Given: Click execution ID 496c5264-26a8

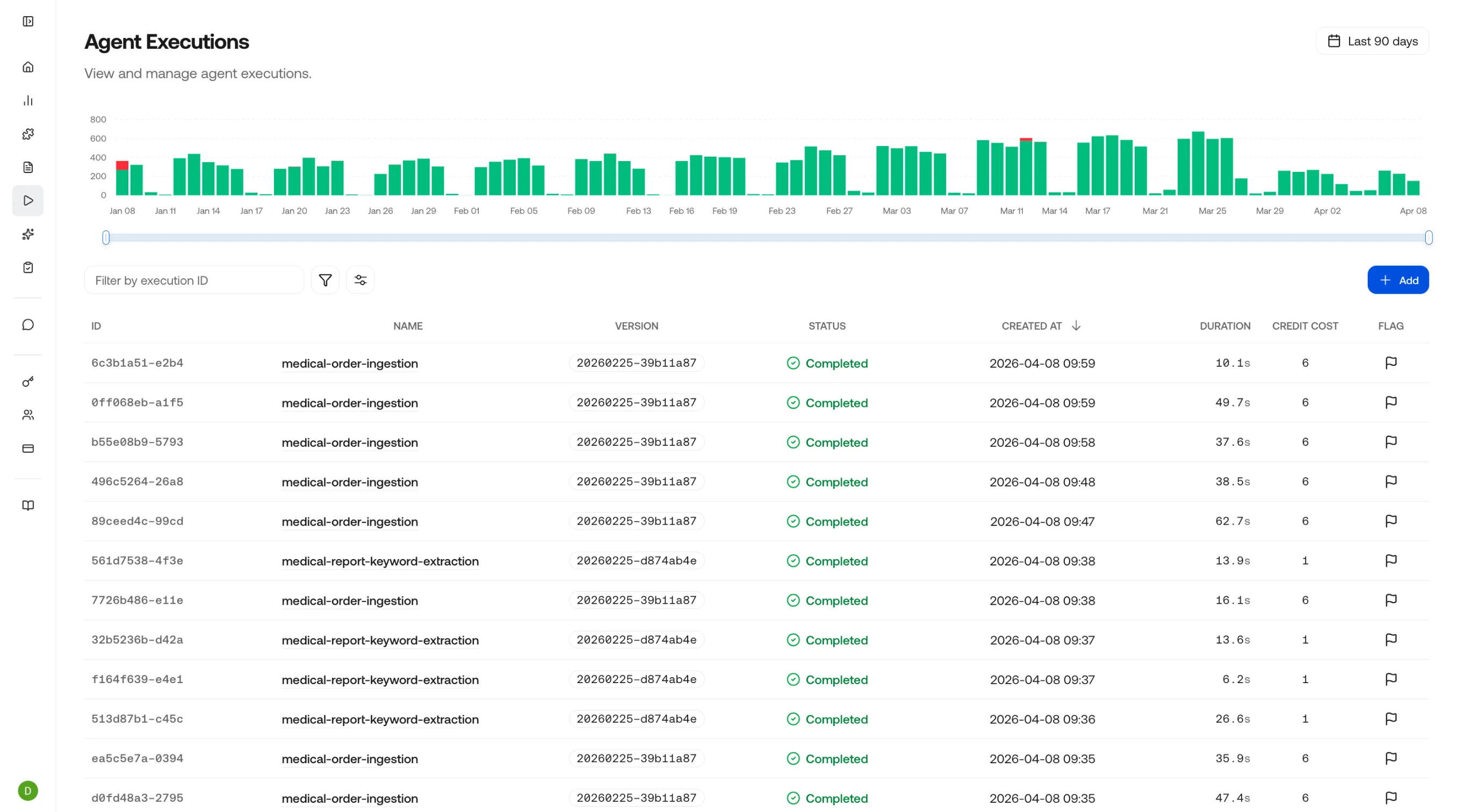Looking at the screenshot, I should click(x=138, y=482).
